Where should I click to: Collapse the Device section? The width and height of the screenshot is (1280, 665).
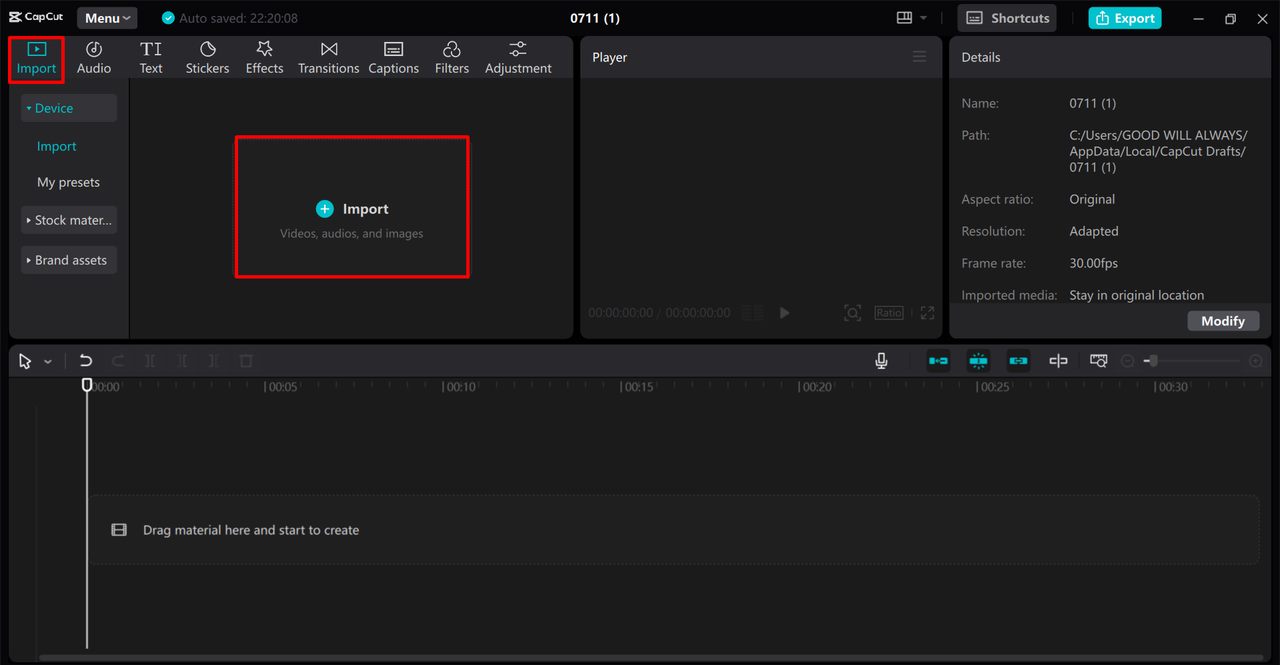(69, 108)
